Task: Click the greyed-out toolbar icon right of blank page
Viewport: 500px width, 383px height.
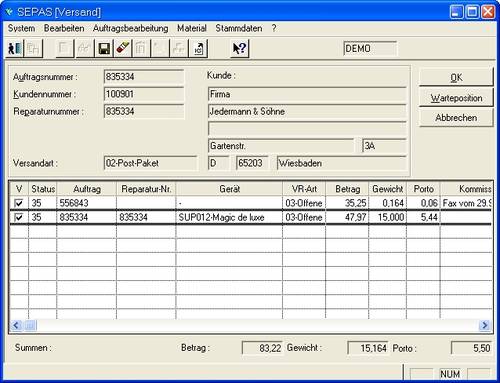Action: (x=85, y=49)
